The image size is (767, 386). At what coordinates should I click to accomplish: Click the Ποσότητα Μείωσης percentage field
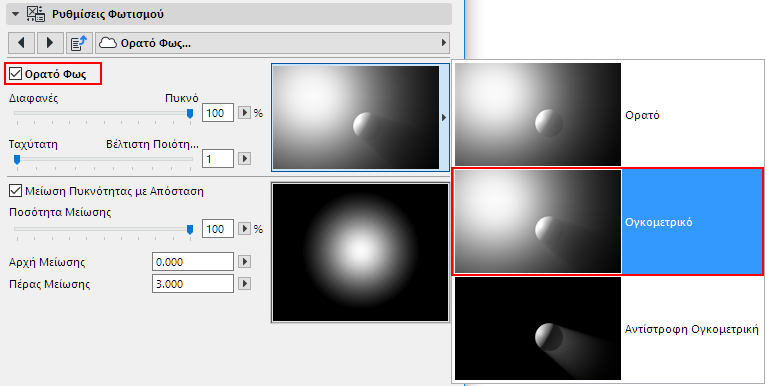click(218, 229)
